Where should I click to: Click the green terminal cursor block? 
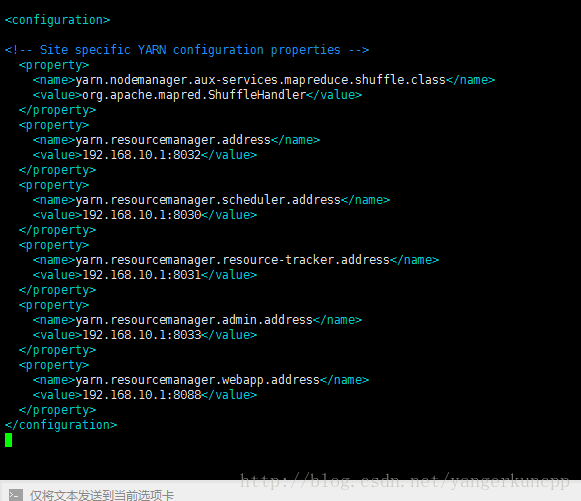[9, 440]
